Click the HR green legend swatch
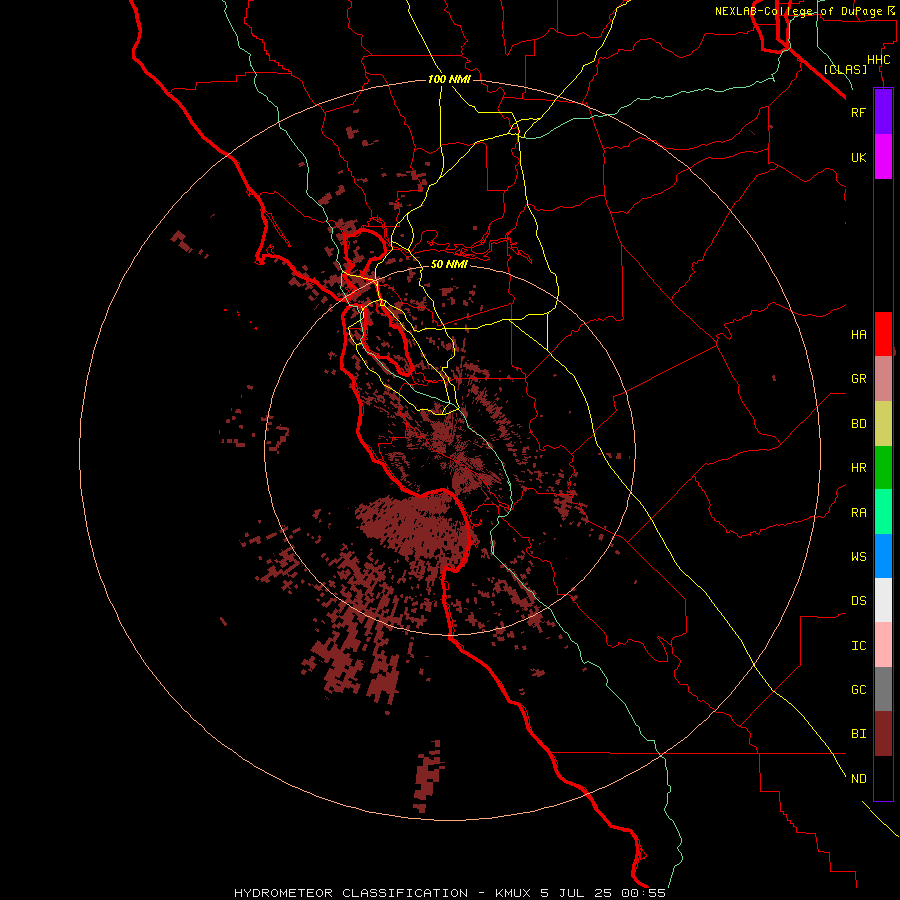Screen dimensions: 900x900 [883, 468]
